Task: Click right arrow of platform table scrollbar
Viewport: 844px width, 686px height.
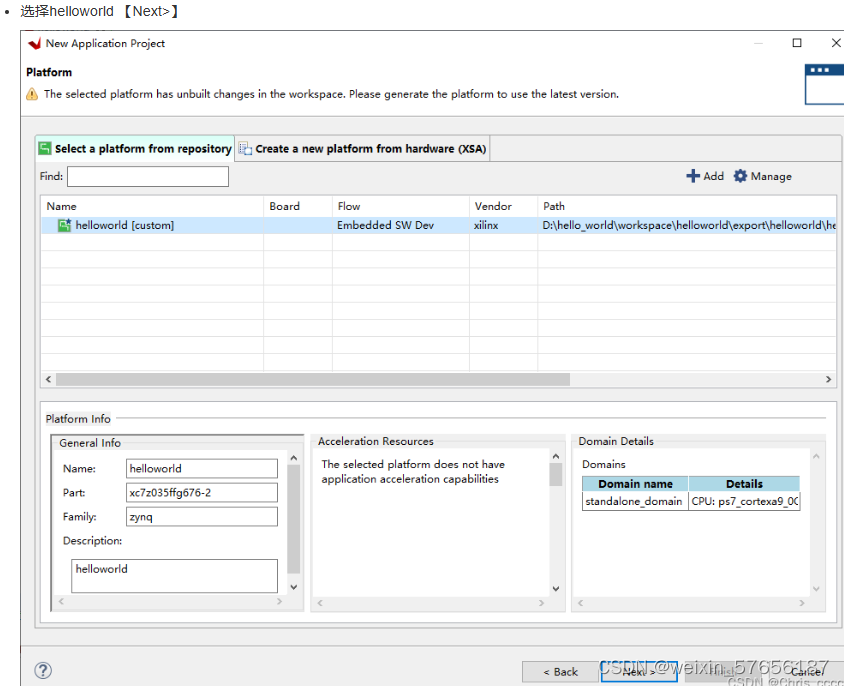Action: pyautogui.click(x=828, y=379)
